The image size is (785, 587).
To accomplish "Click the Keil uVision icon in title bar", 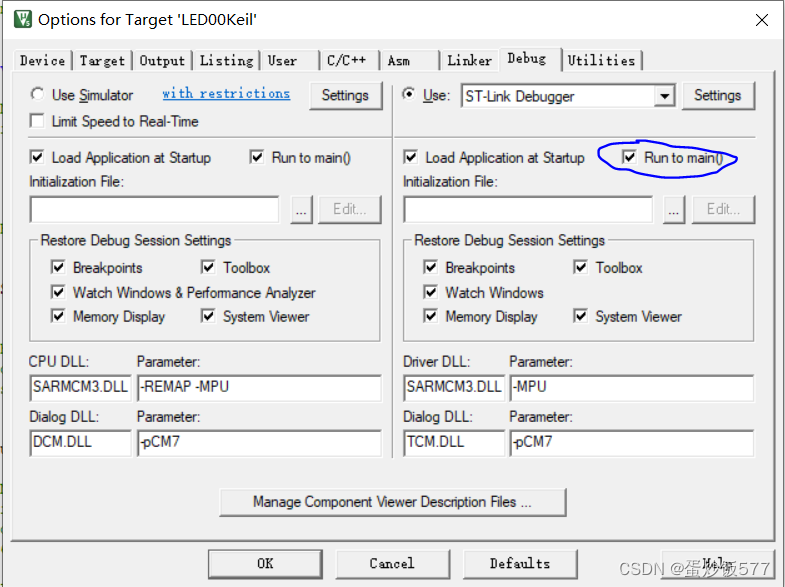I will pyautogui.click(x=23, y=20).
